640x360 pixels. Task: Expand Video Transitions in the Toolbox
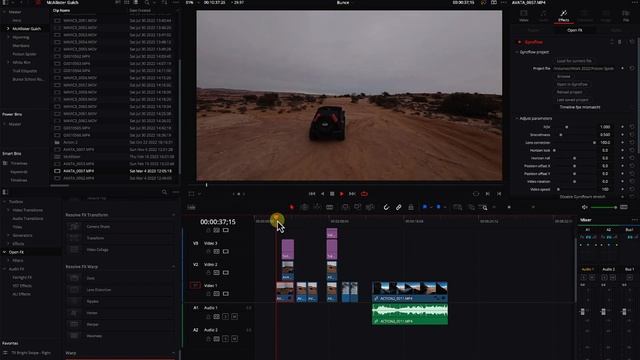point(8,210)
